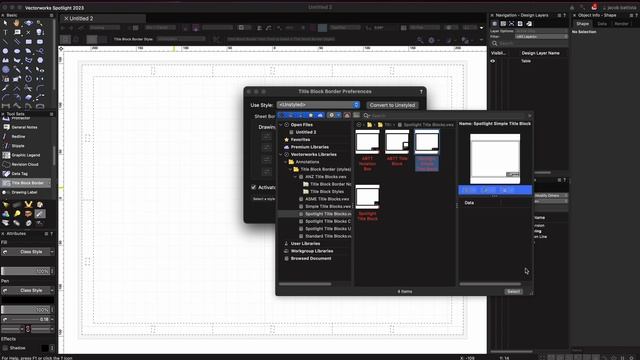Select the Revision Cloud tool

[x=25, y=164]
